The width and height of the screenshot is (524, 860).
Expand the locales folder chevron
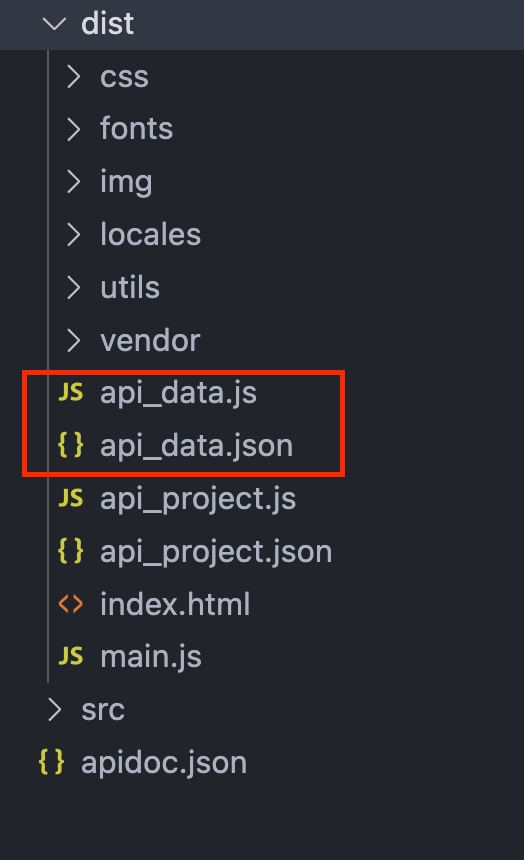[74, 234]
